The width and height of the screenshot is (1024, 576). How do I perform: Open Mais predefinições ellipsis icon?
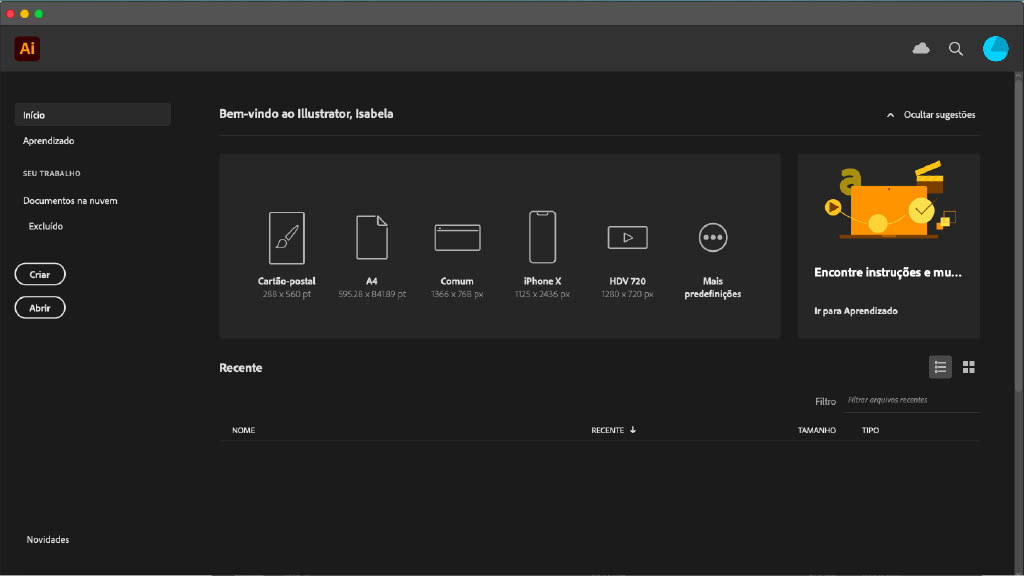712,238
